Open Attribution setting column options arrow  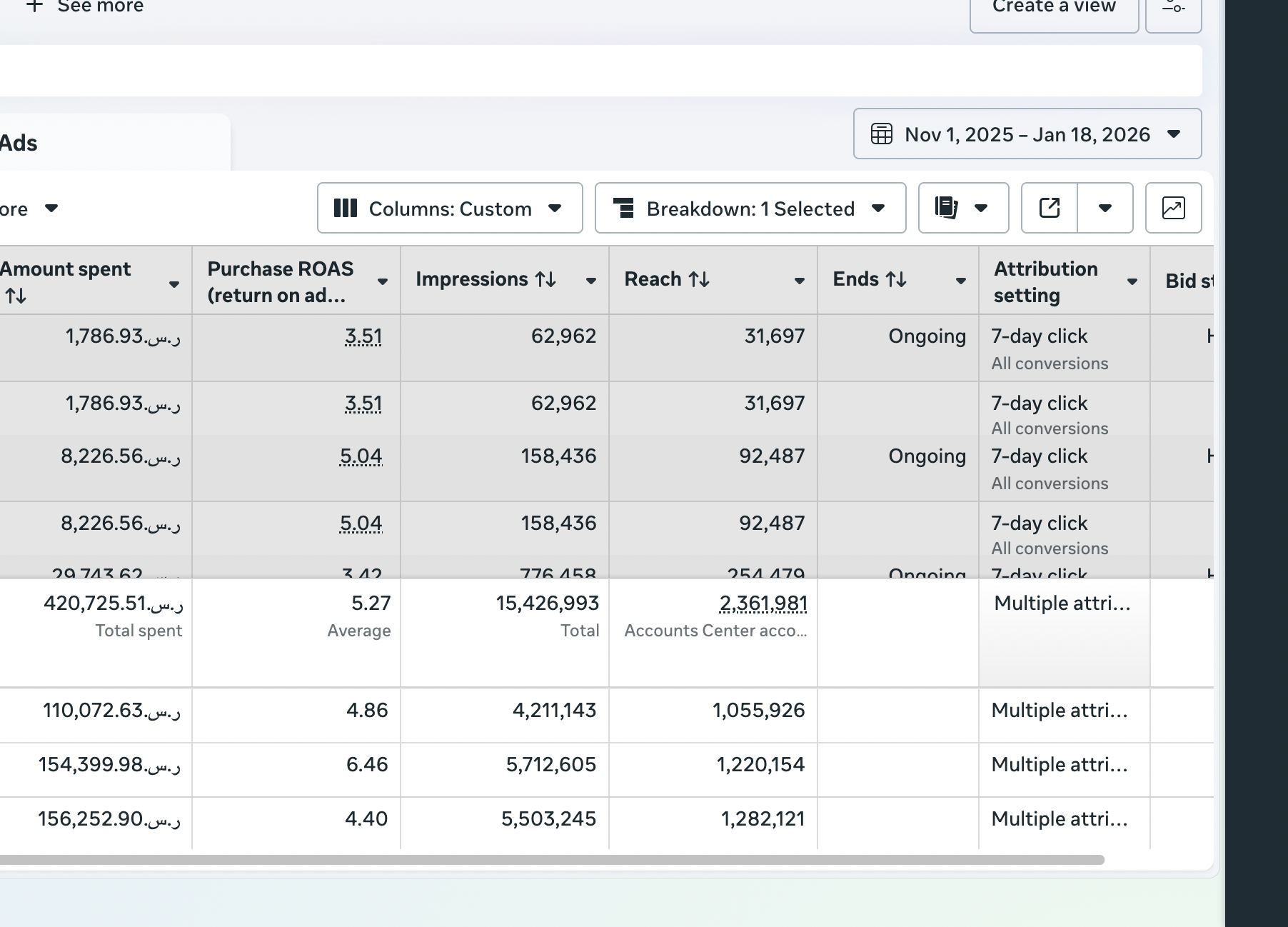[x=1132, y=281]
